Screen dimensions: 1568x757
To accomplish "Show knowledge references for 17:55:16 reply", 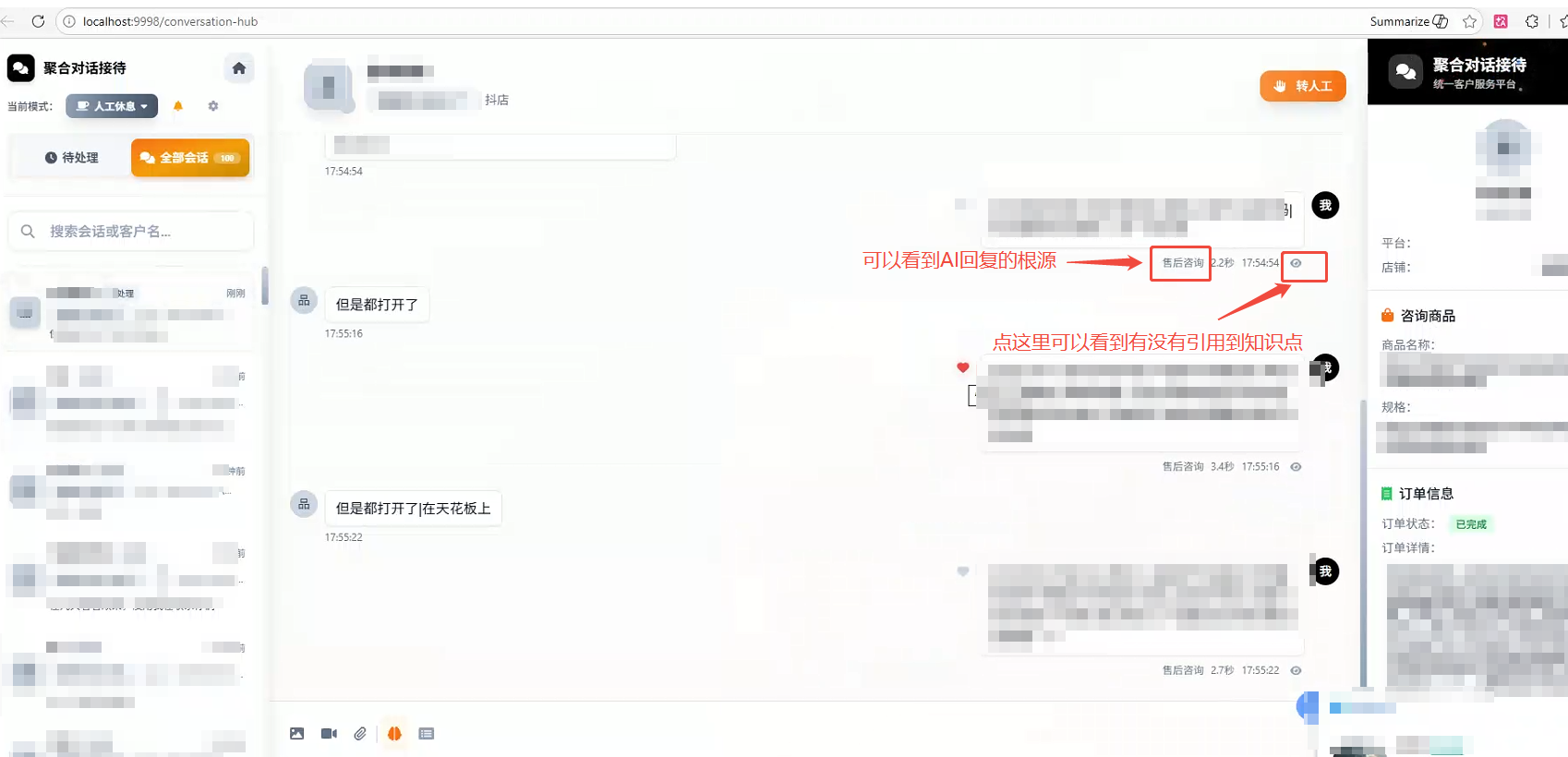I will 1296,467.
